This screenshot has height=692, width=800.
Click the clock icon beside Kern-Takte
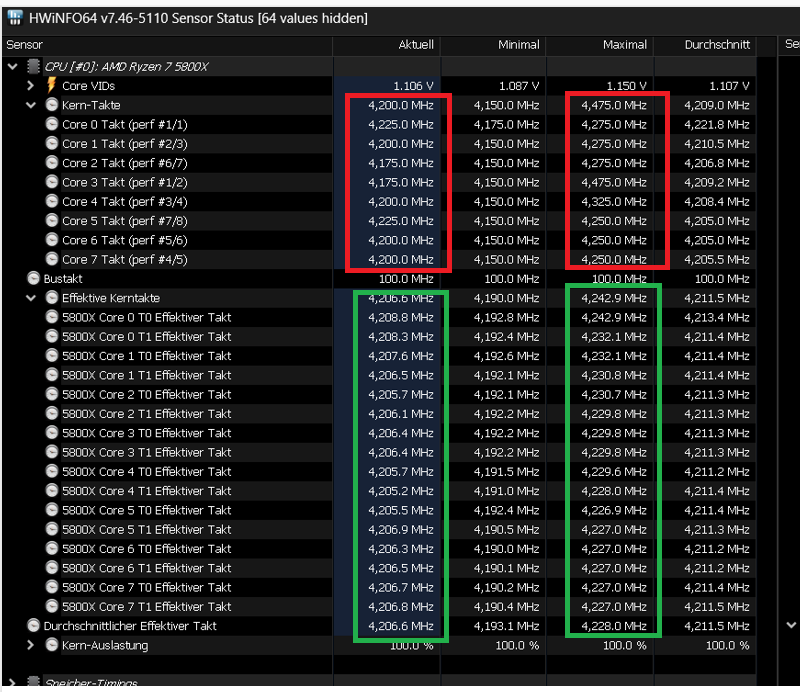pos(52,105)
